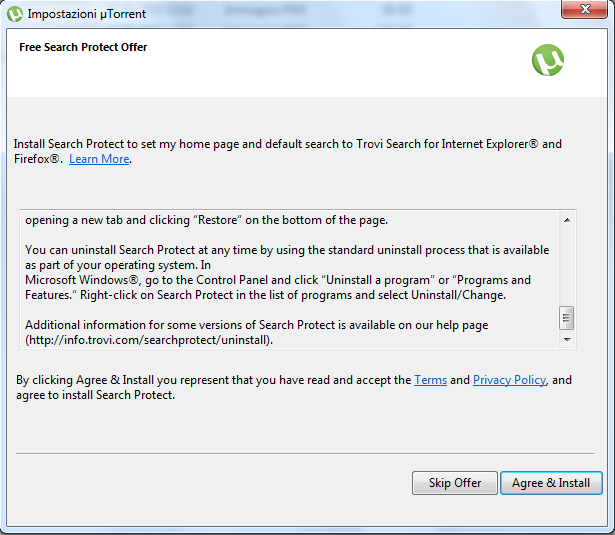
Task: Click the text 'agree to install Search Protect.'
Action: tap(95, 395)
